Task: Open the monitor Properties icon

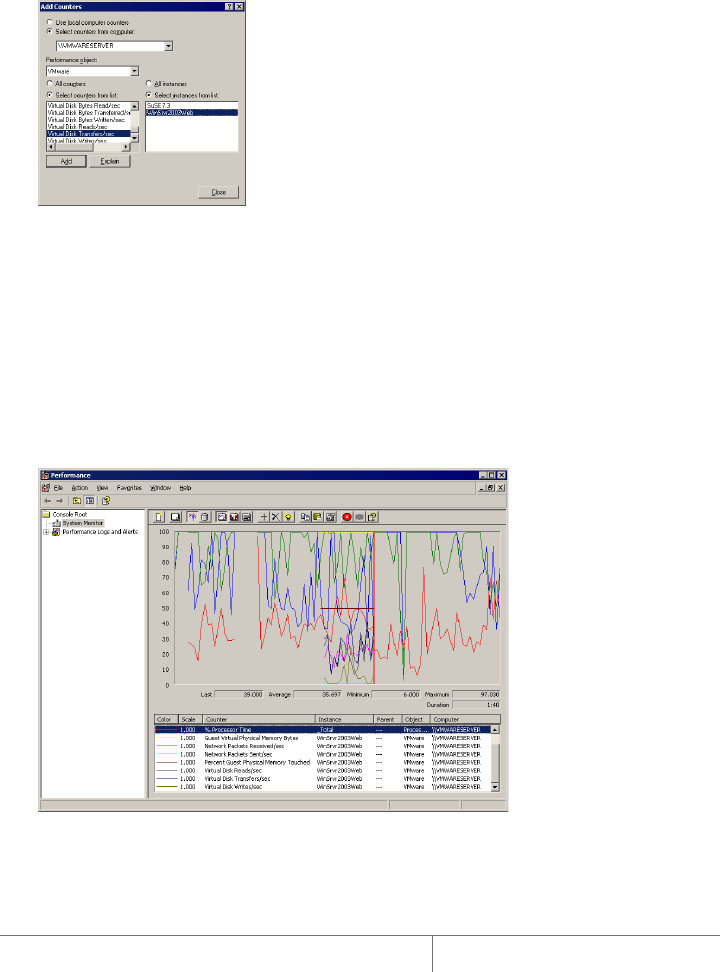Action: click(x=330, y=516)
